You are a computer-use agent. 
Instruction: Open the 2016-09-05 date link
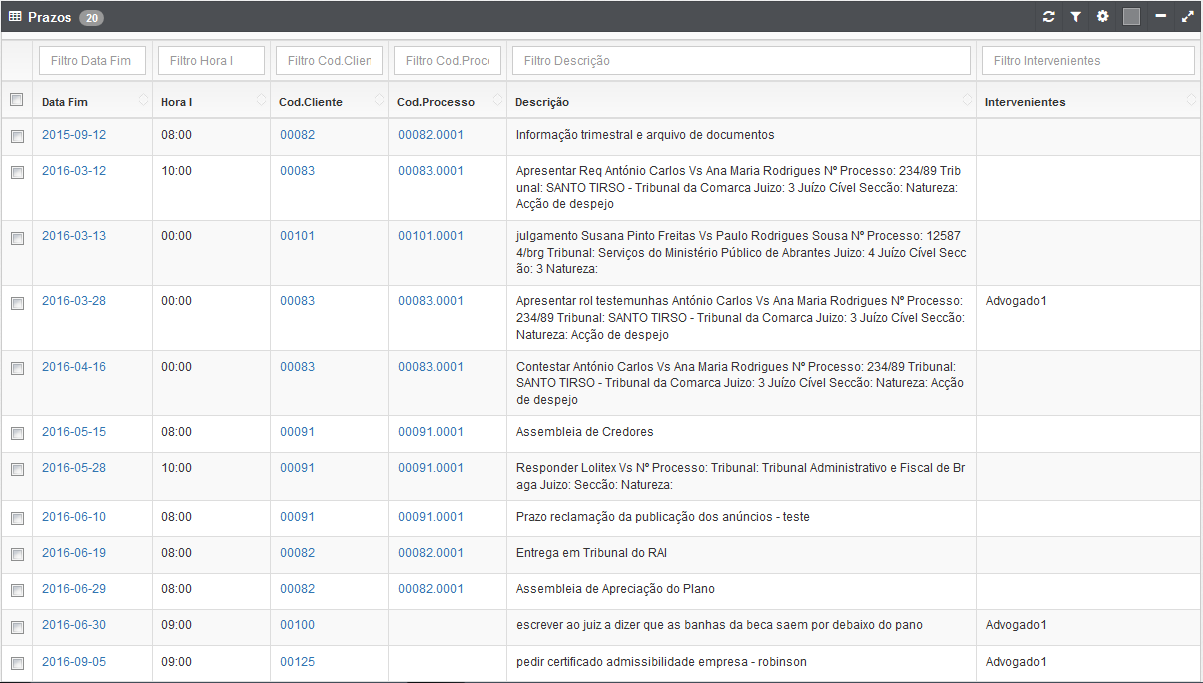[x=74, y=662]
